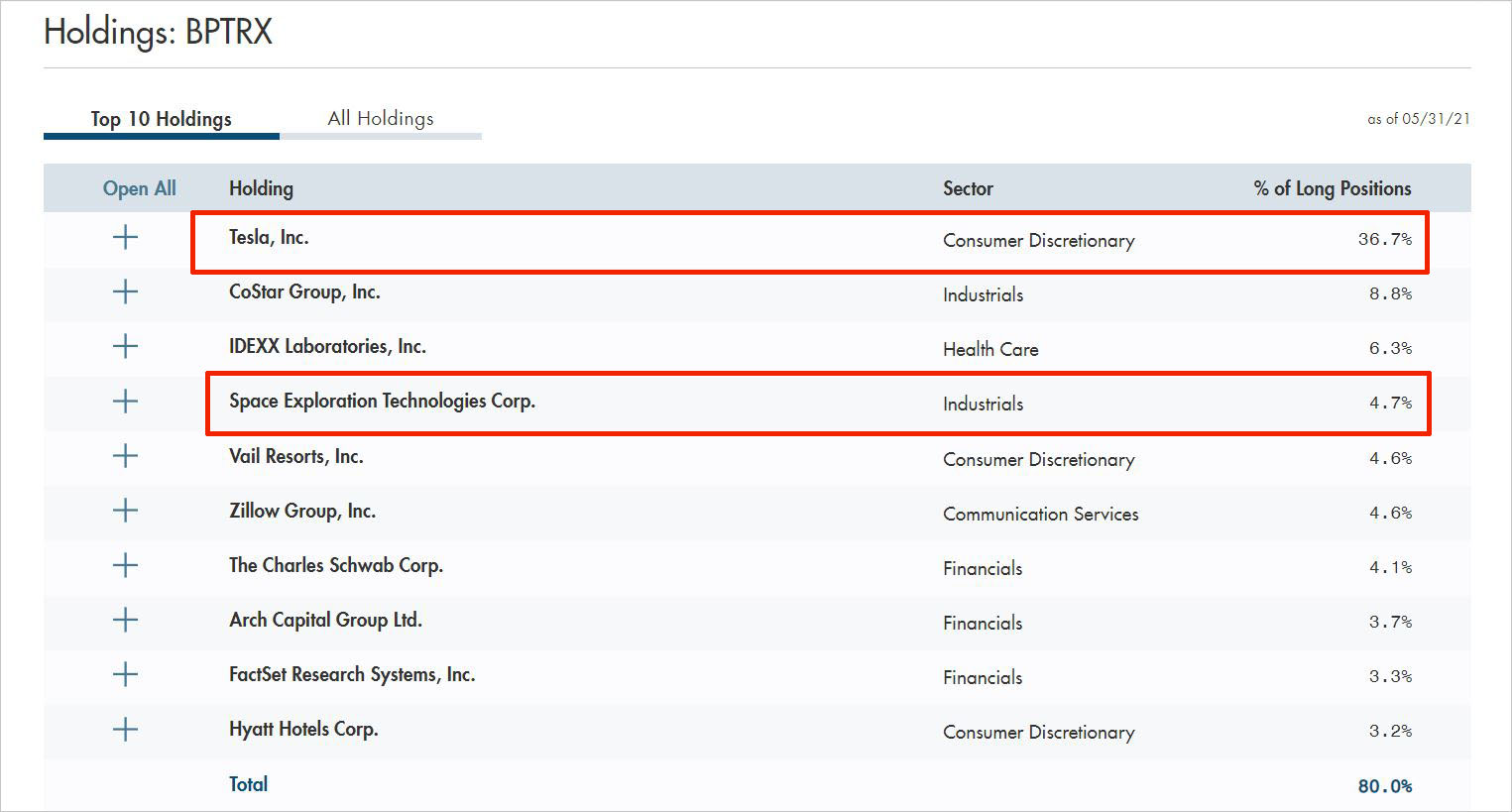
Task: Select Zillow Group, Inc. name
Action: click(x=302, y=511)
